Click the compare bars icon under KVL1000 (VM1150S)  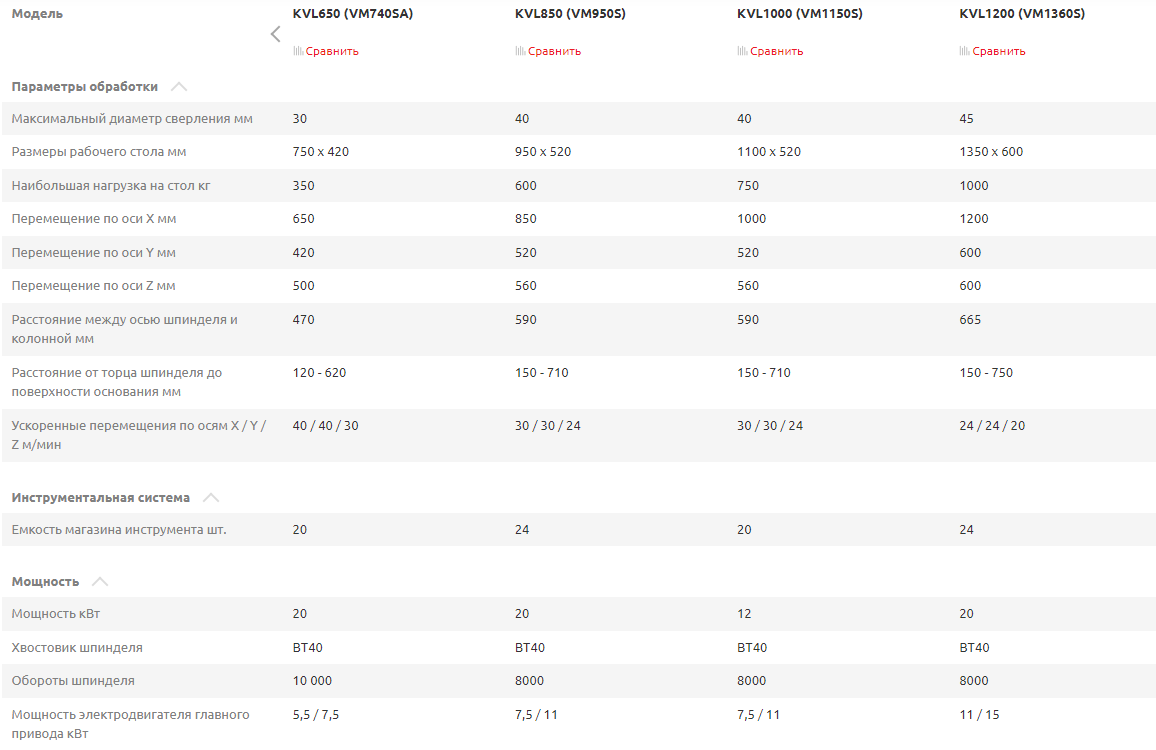[x=742, y=51]
